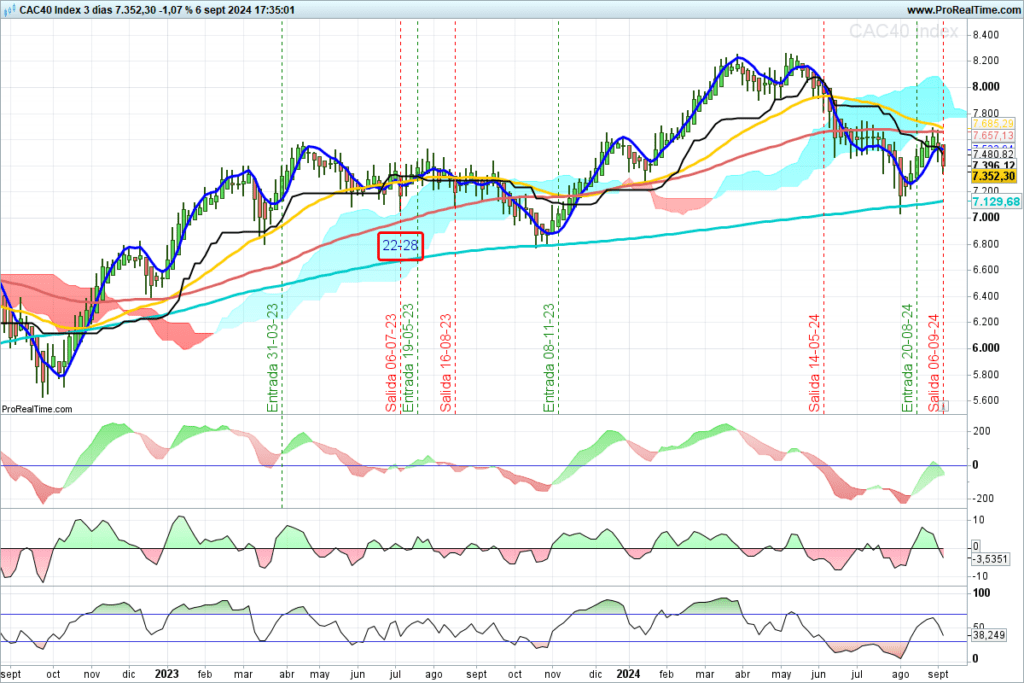The image size is (1024, 683).
Task: Click the 100 level on bottom oscillator axis
Action: tap(982, 593)
